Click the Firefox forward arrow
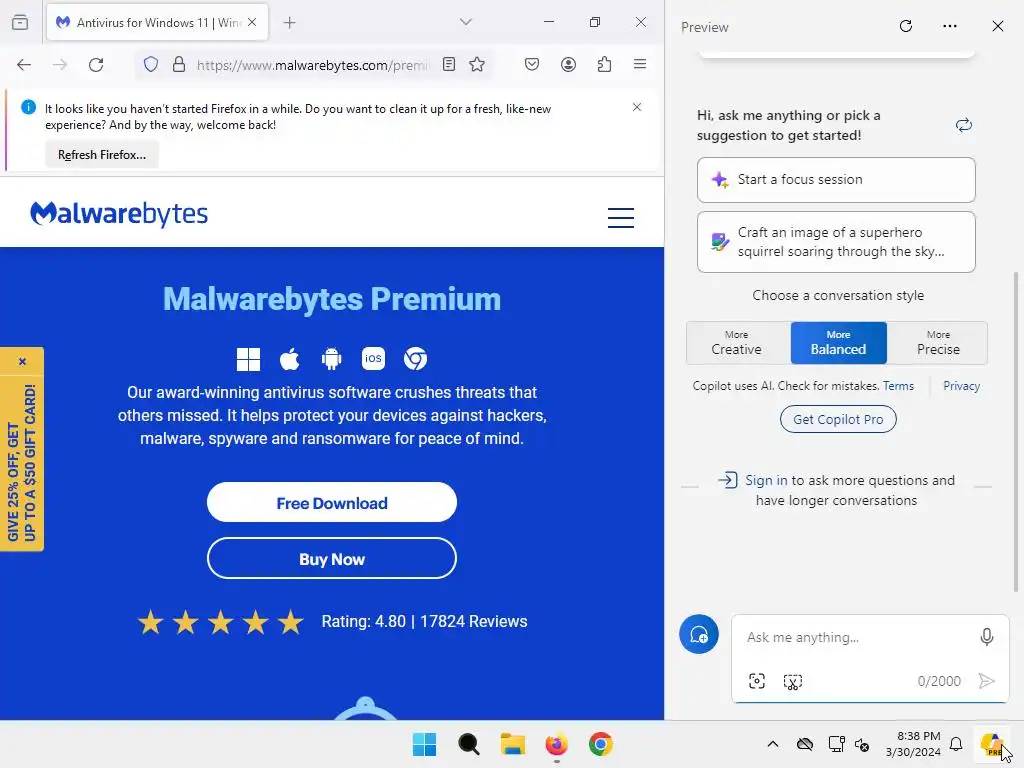Screen dimensions: 1024x768 (x=60, y=64)
